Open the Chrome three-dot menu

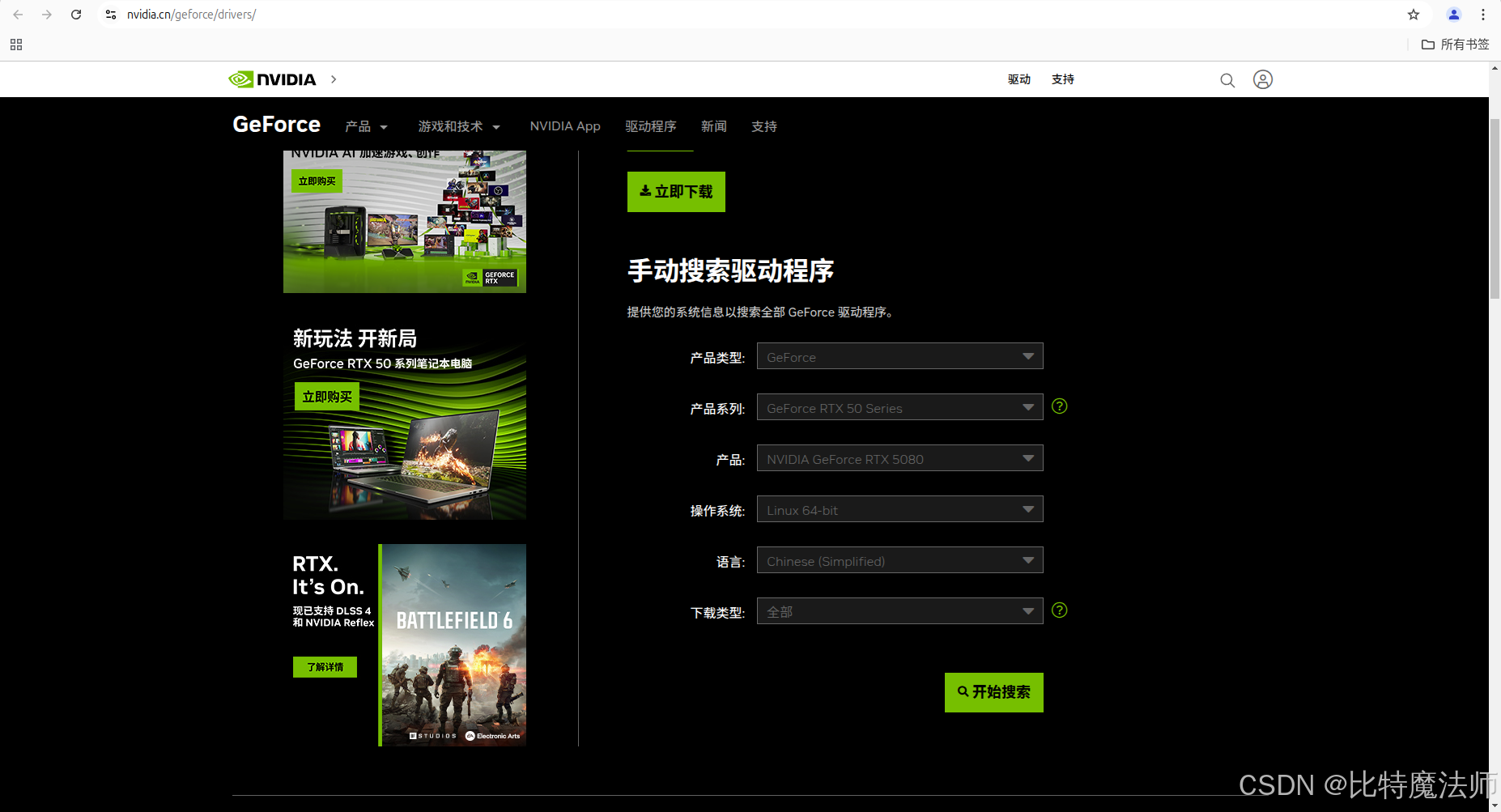pos(1483,15)
